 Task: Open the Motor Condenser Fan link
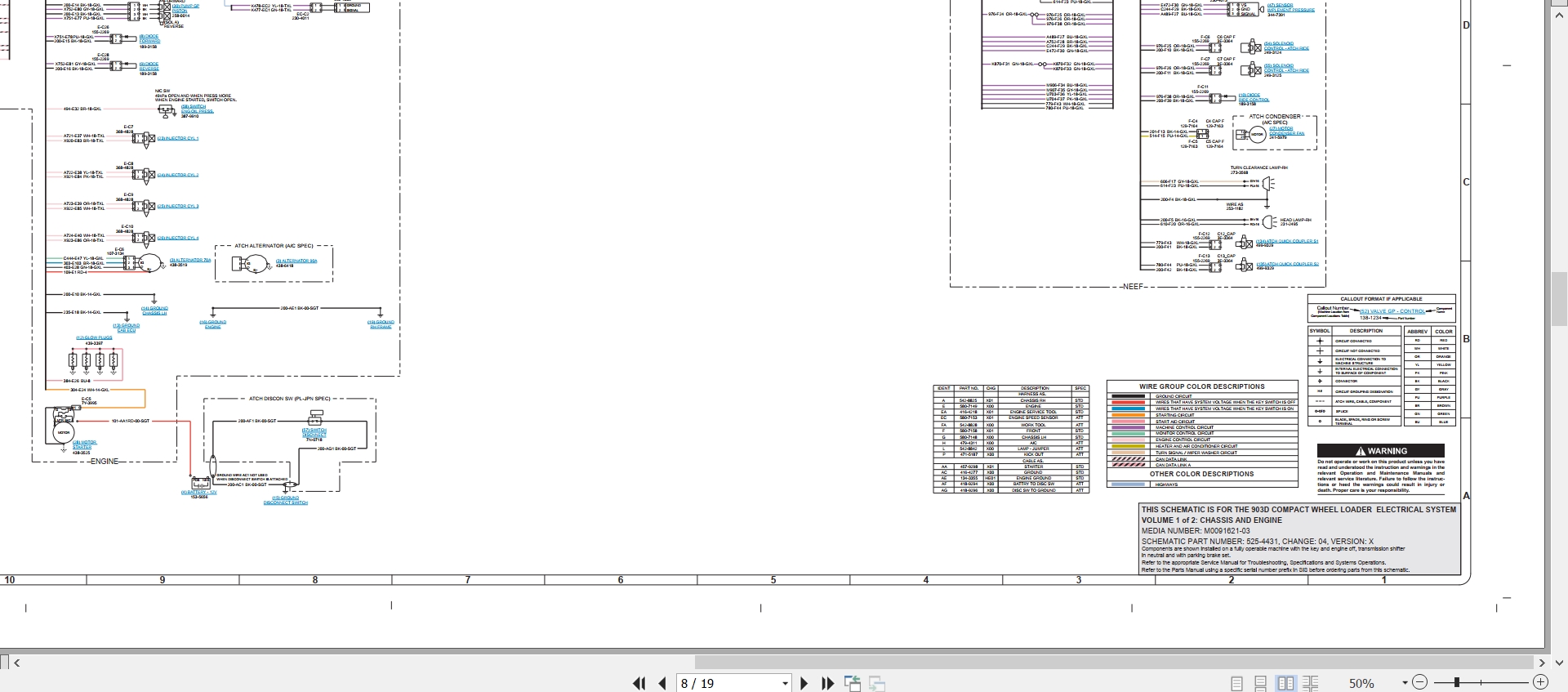coord(1286,131)
